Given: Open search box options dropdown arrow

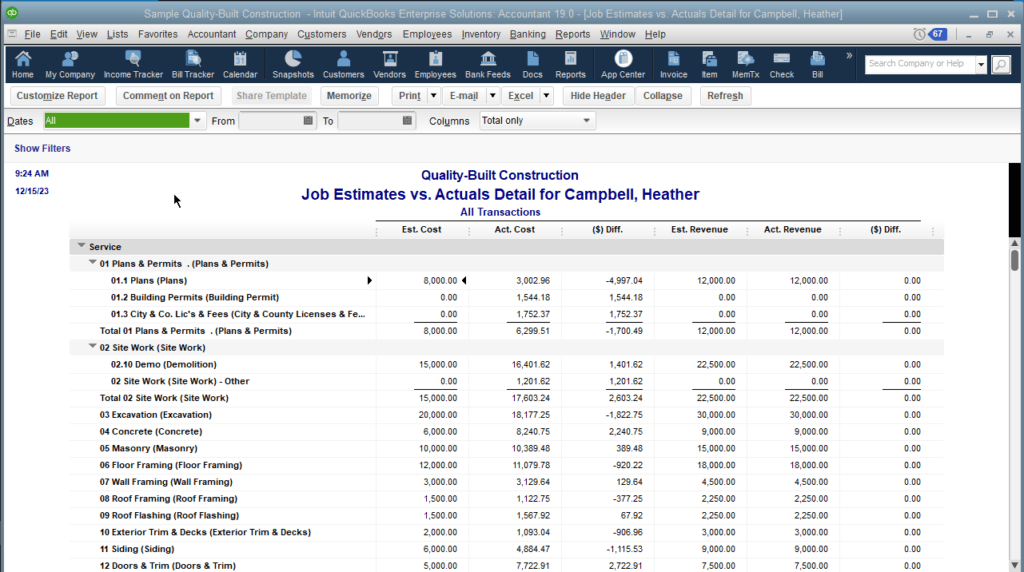Looking at the screenshot, I should [981, 64].
